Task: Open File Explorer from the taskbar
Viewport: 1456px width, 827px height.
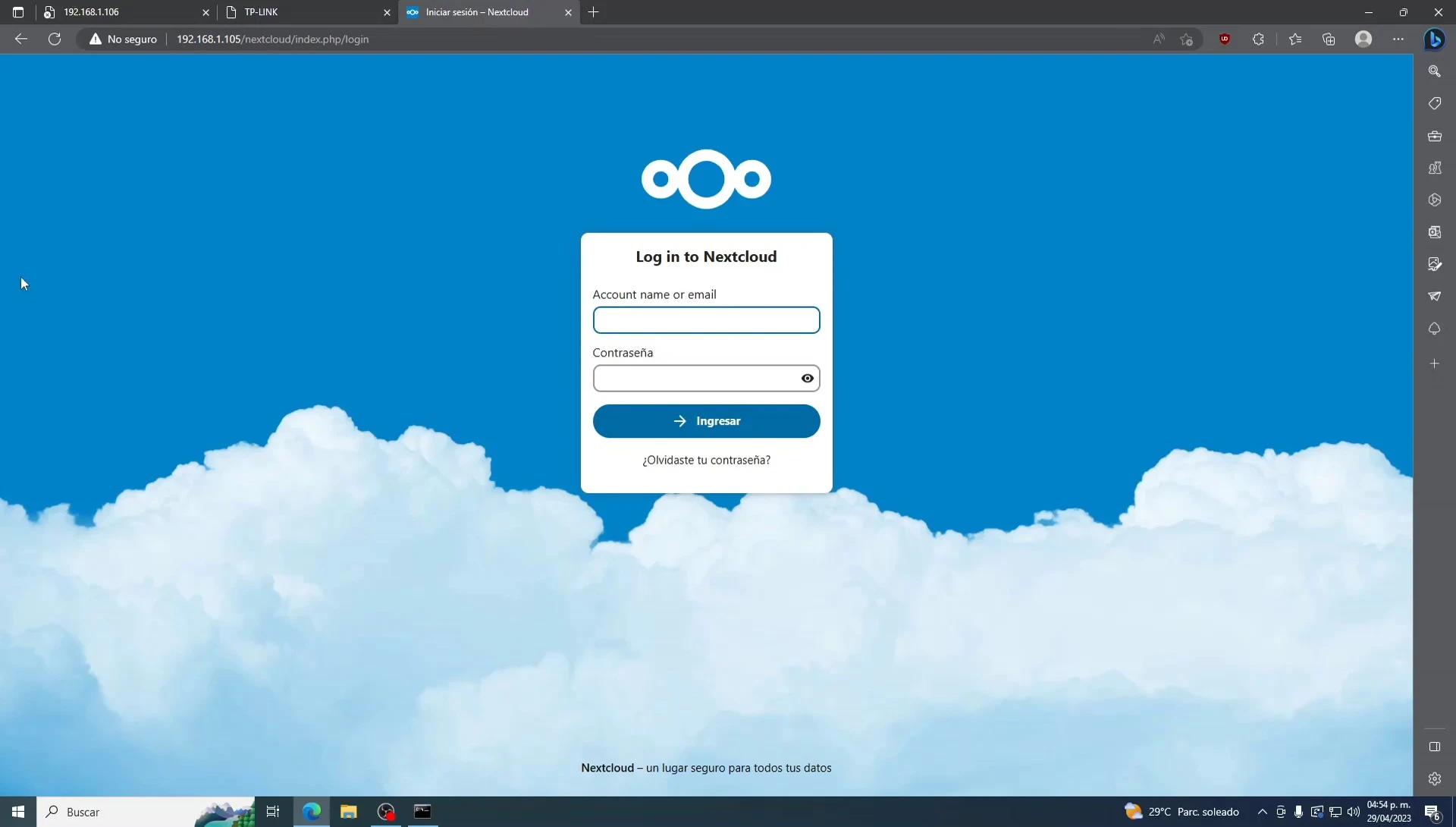Action: click(x=349, y=812)
